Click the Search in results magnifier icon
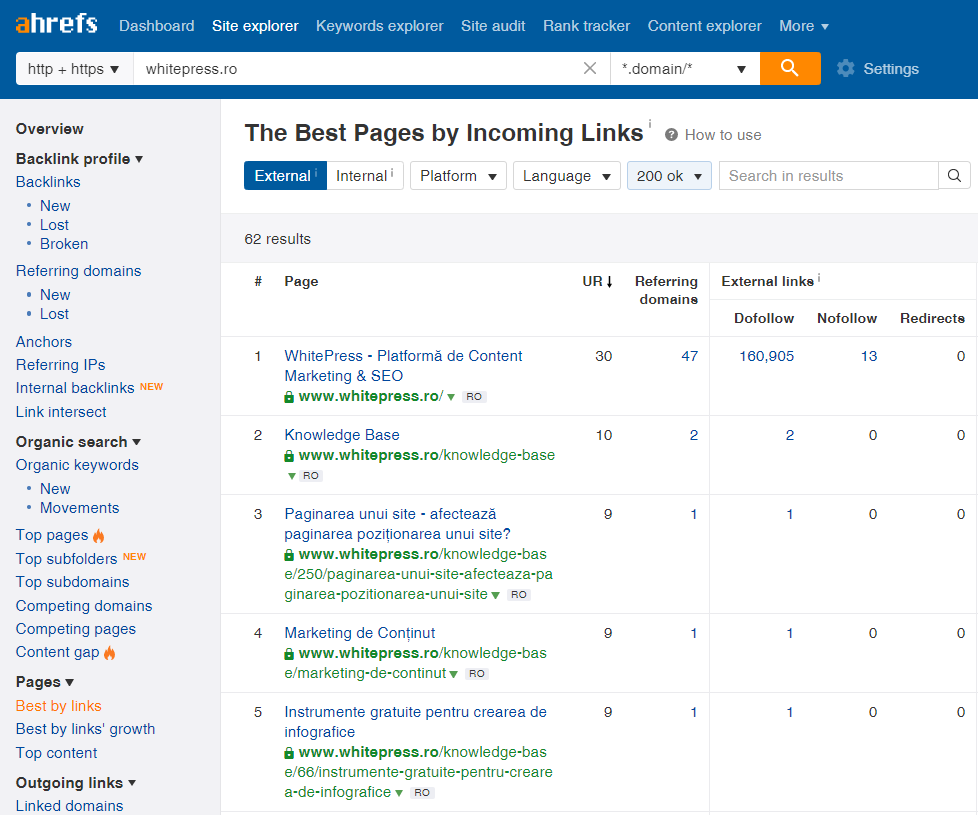The width and height of the screenshot is (978, 815). coord(954,176)
